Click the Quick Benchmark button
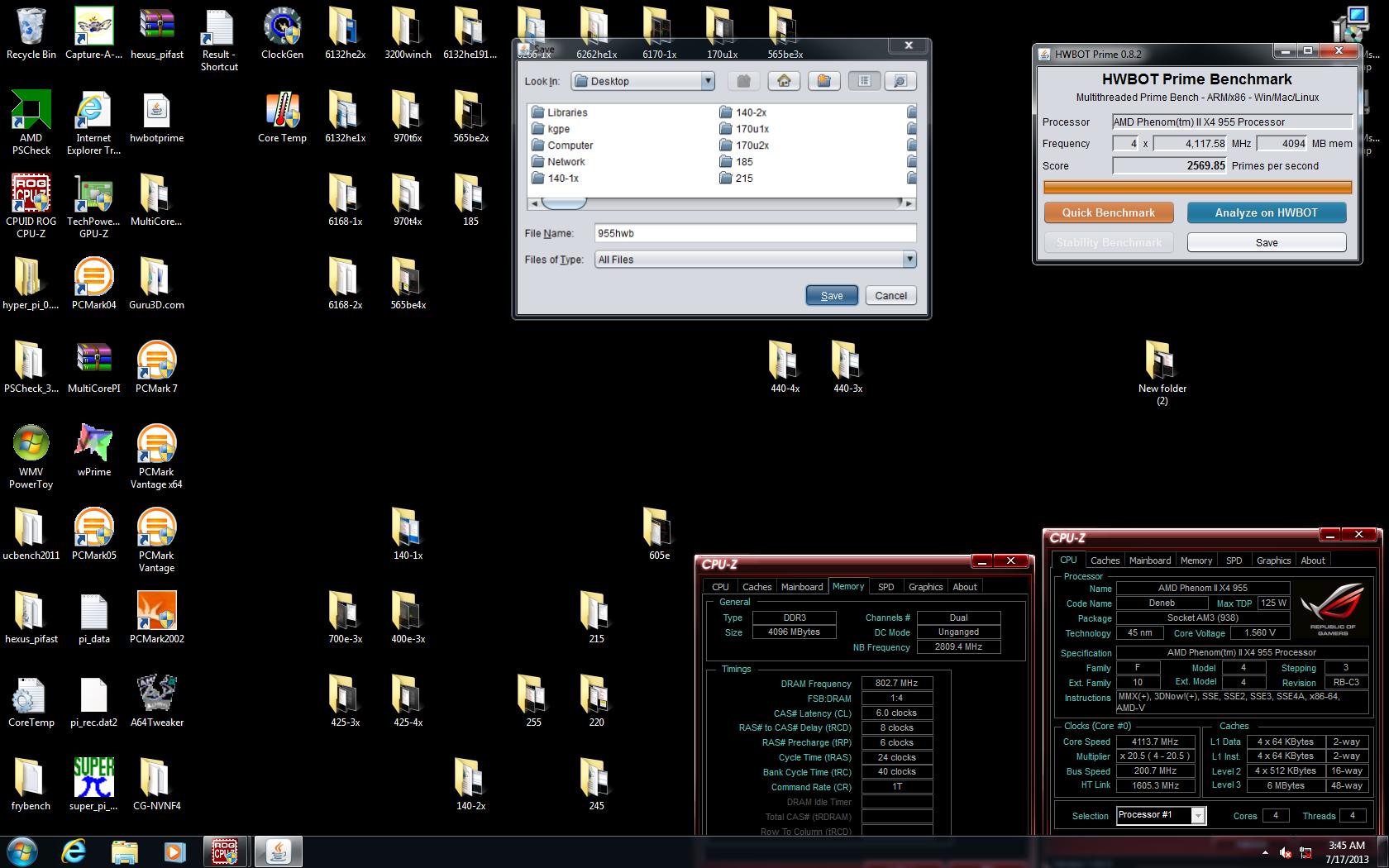Image resolution: width=1389 pixels, height=868 pixels. [x=1108, y=212]
